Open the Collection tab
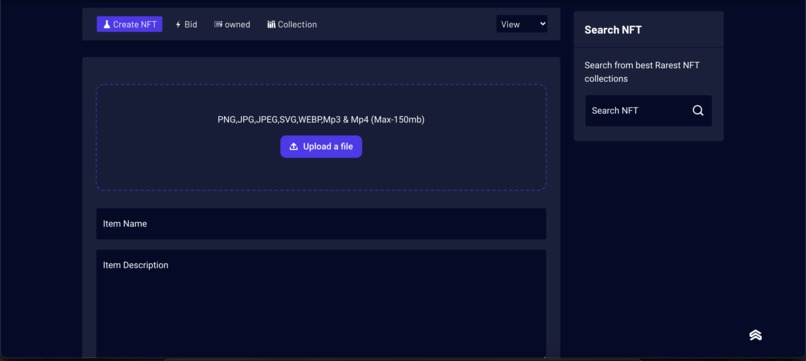This screenshot has height=361, width=806. [292, 24]
